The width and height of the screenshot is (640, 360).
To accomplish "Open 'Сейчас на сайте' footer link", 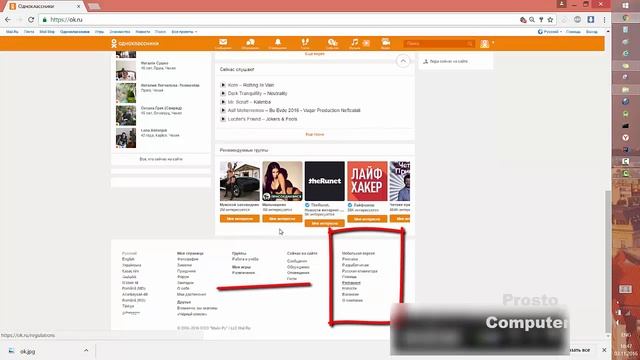I will coord(302,253).
